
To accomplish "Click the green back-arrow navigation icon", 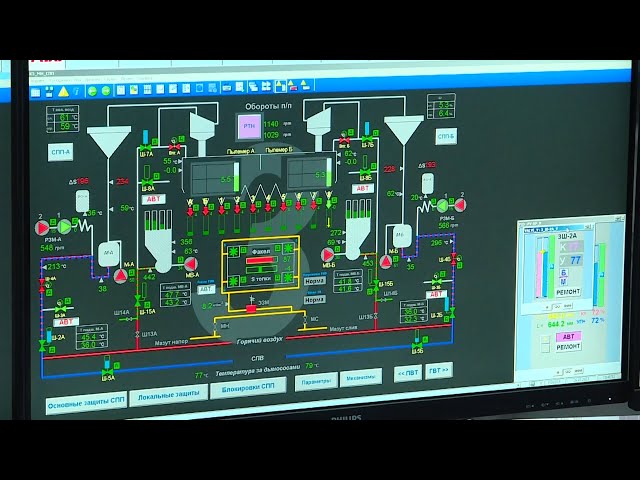I will pyautogui.click(x=92, y=91).
